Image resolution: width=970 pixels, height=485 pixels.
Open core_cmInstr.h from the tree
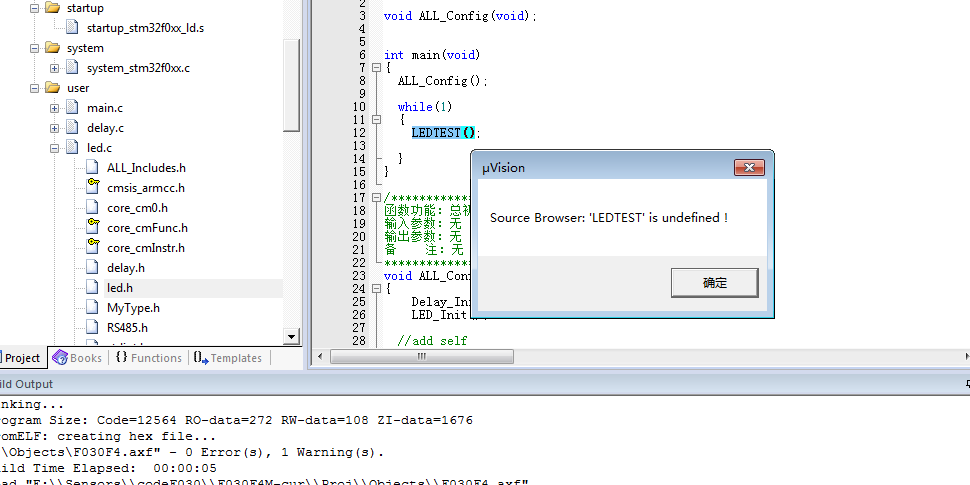tap(146, 248)
